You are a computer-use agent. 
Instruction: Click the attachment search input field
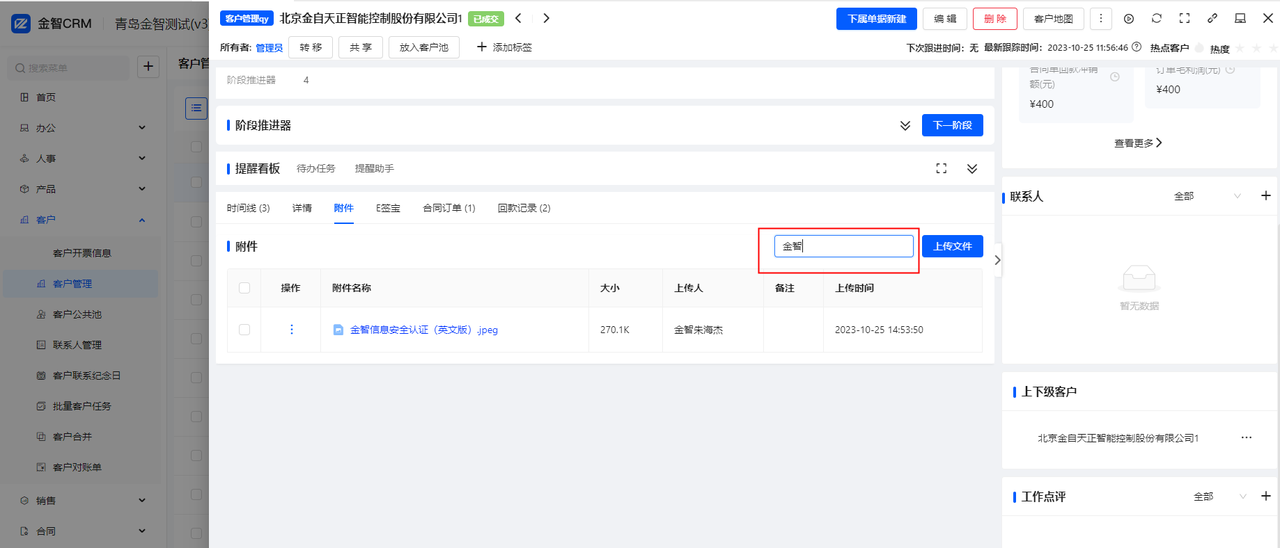coord(844,246)
